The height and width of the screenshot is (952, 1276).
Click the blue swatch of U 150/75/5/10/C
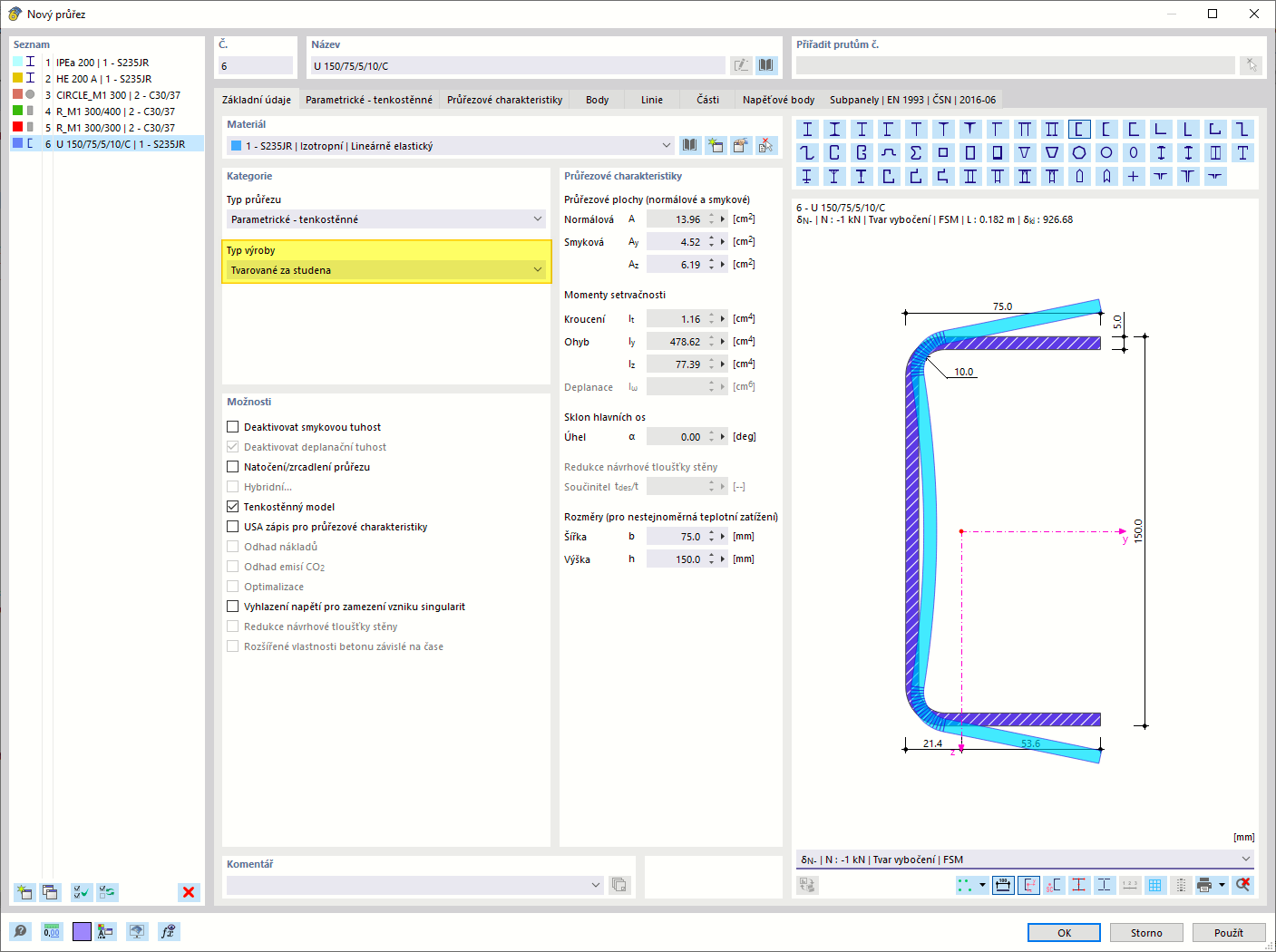tap(17, 143)
